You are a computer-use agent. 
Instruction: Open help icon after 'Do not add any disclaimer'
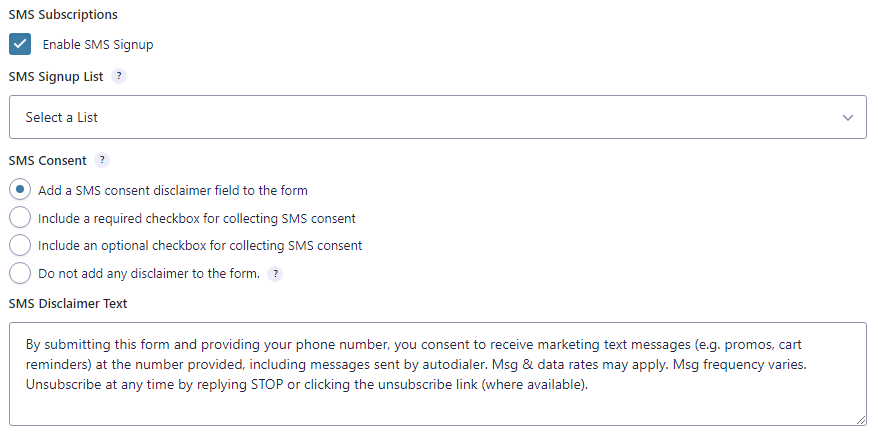coord(275,274)
